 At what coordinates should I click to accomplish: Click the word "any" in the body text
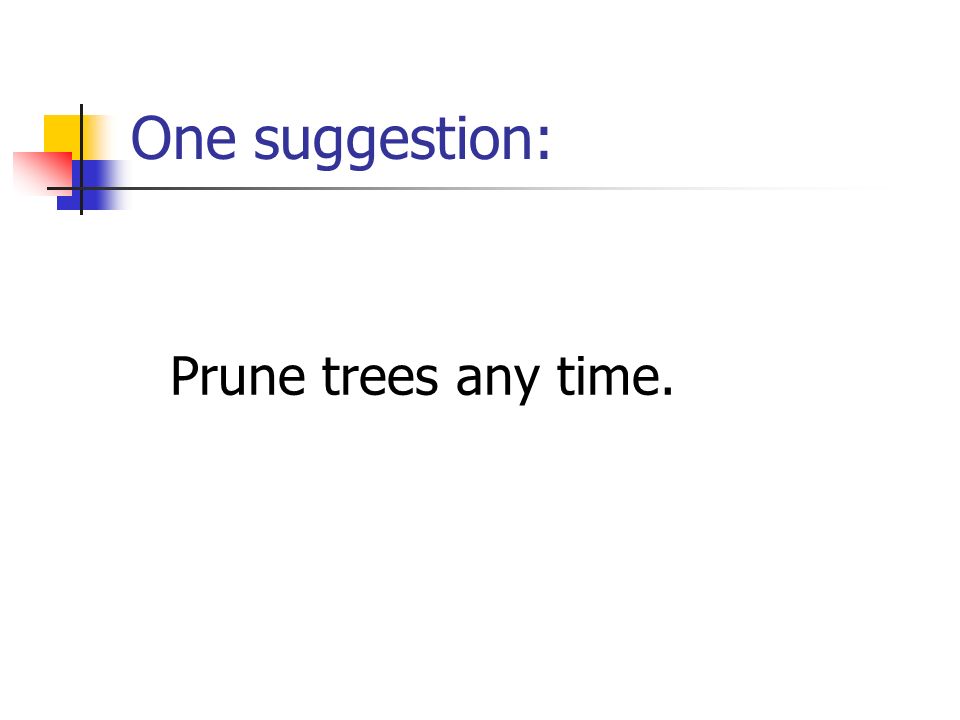pyautogui.click(x=498, y=382)
